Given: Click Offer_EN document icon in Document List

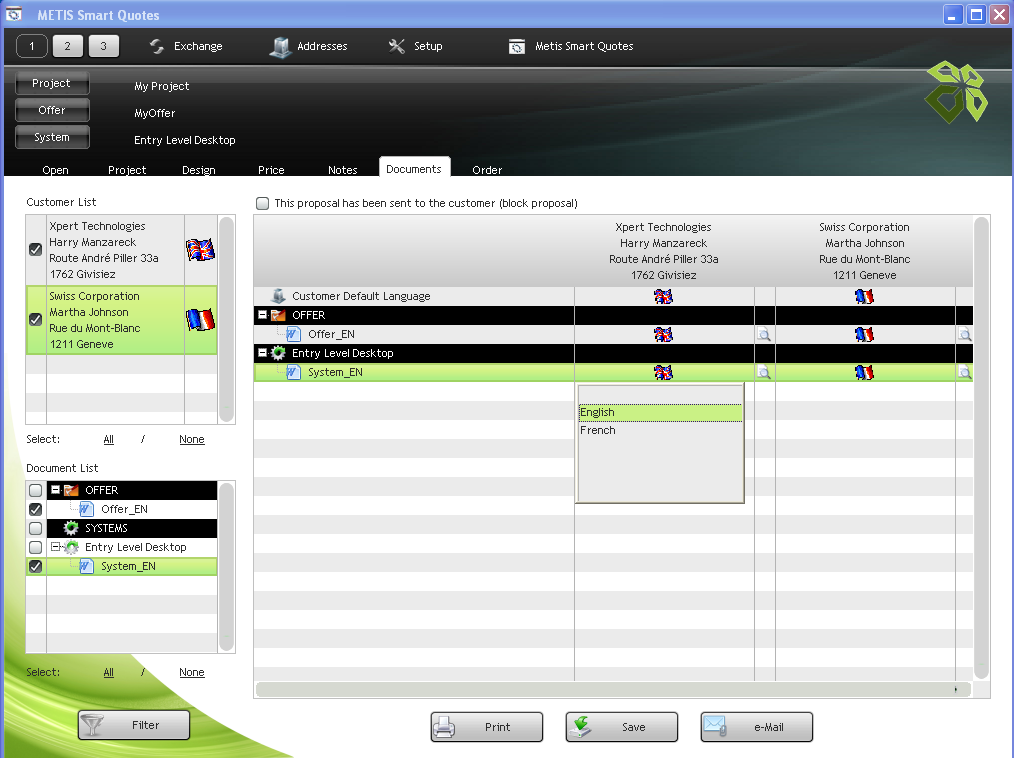Looking at the screenshot, I should pos(87,510).
